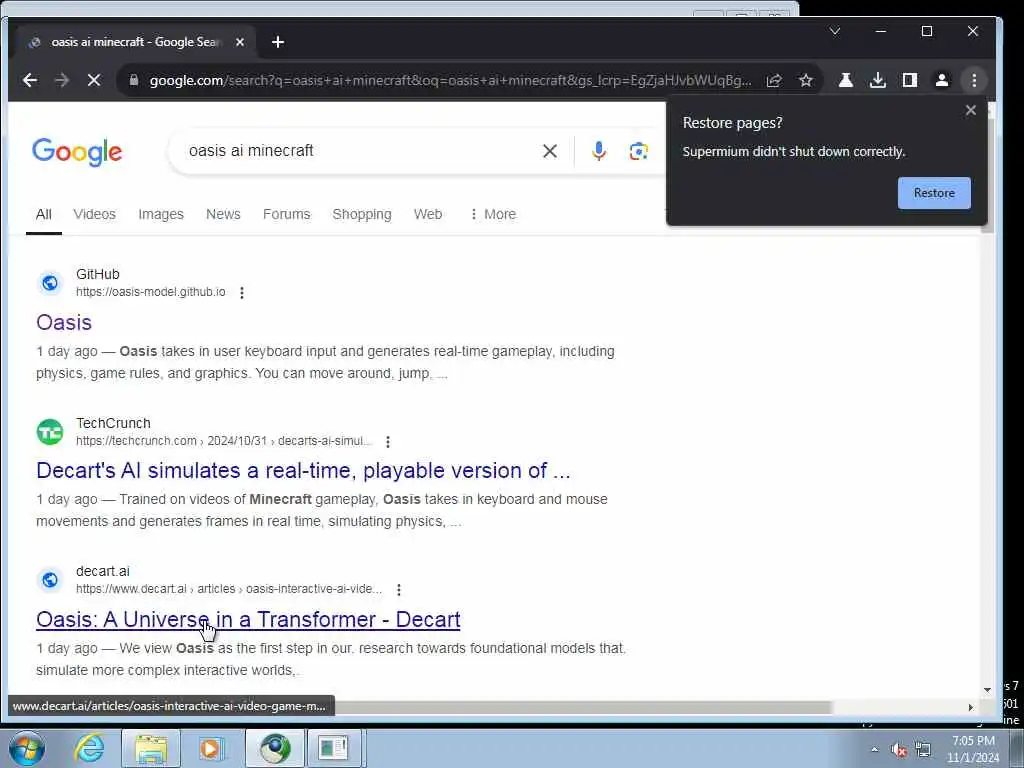
Task: Click the address bar URL
Action: pyautogui.click(x=450, y=80)
